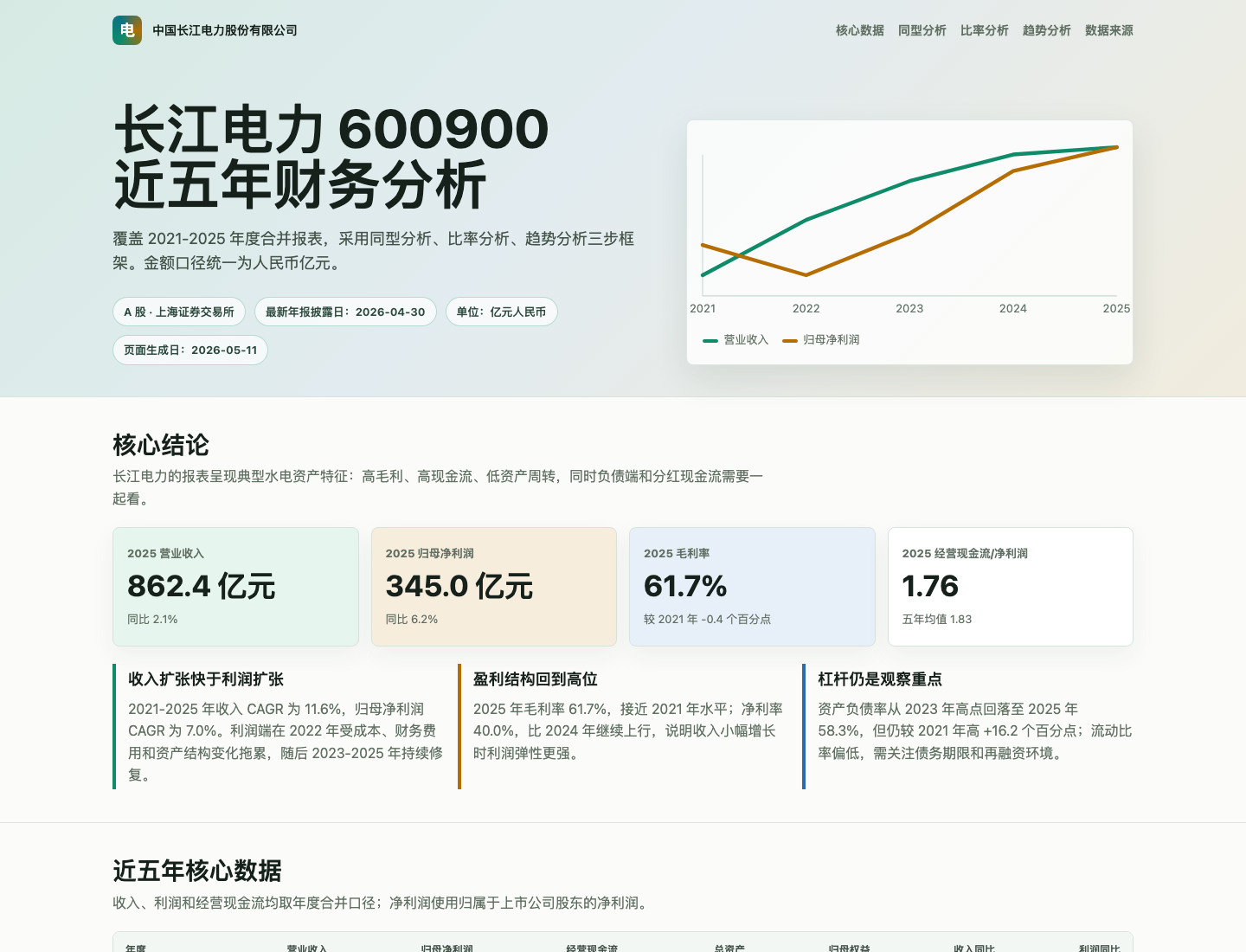Screen dimensions: 1246x952
Task: Click the paragraph mentioning 收入 CAGR 为 11.6%
Action: [286, 742]
